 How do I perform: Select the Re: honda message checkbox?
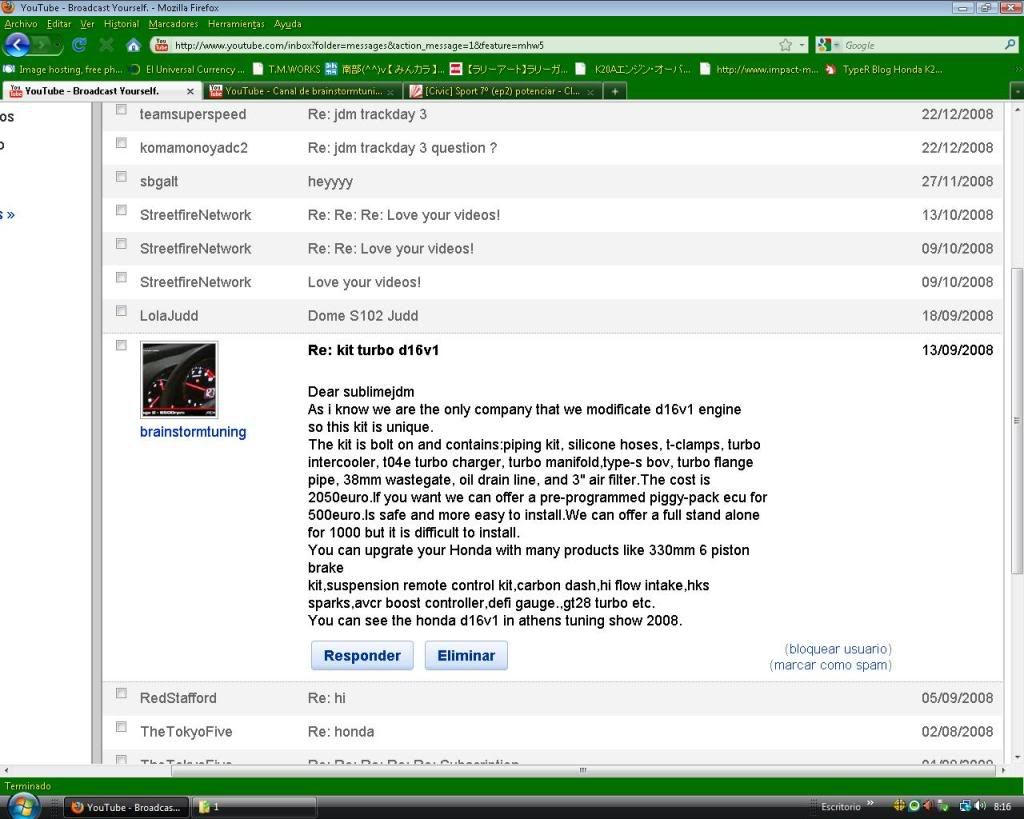coord(121,726)
